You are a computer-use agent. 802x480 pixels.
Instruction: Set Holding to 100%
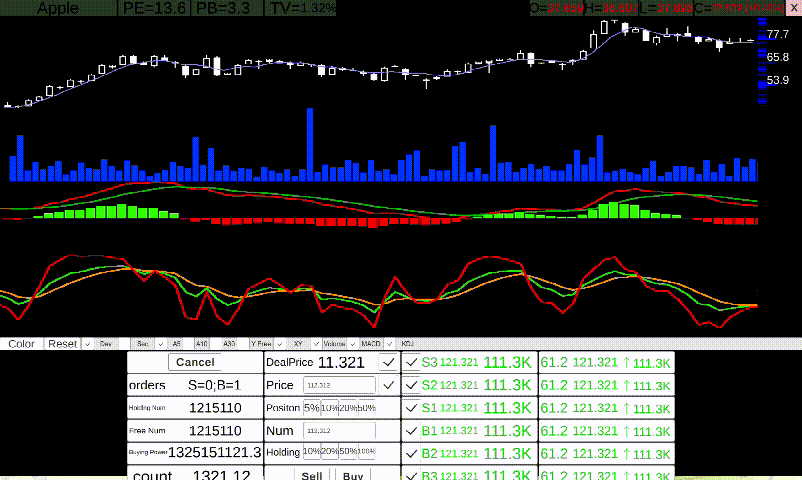pyautogui.click(x=367, y=451)
